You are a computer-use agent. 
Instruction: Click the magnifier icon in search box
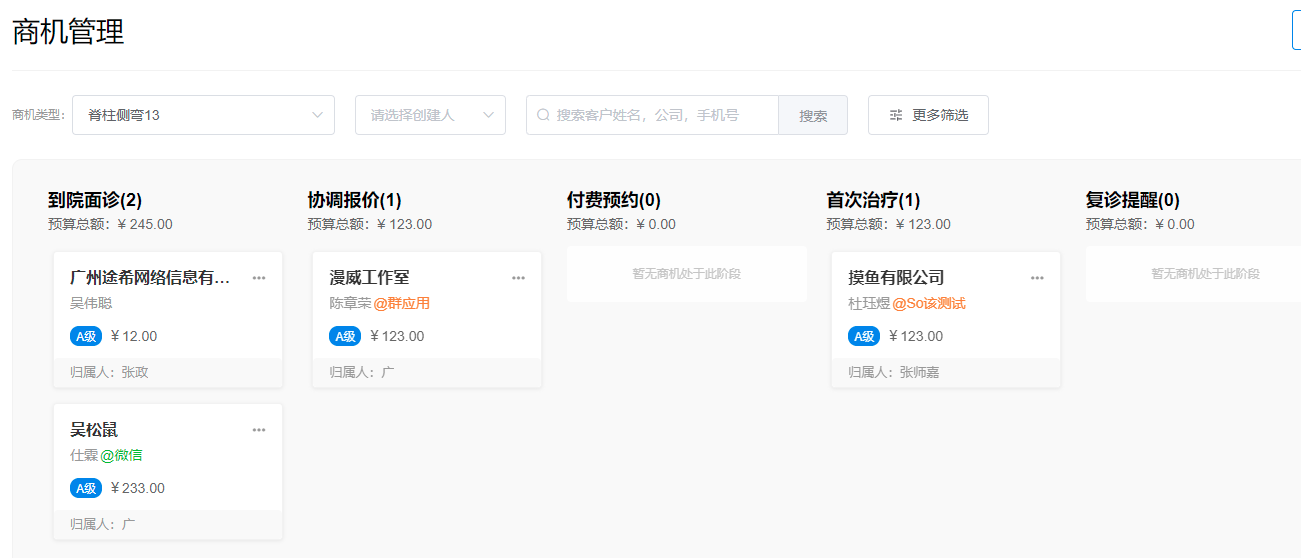point(543,115)
